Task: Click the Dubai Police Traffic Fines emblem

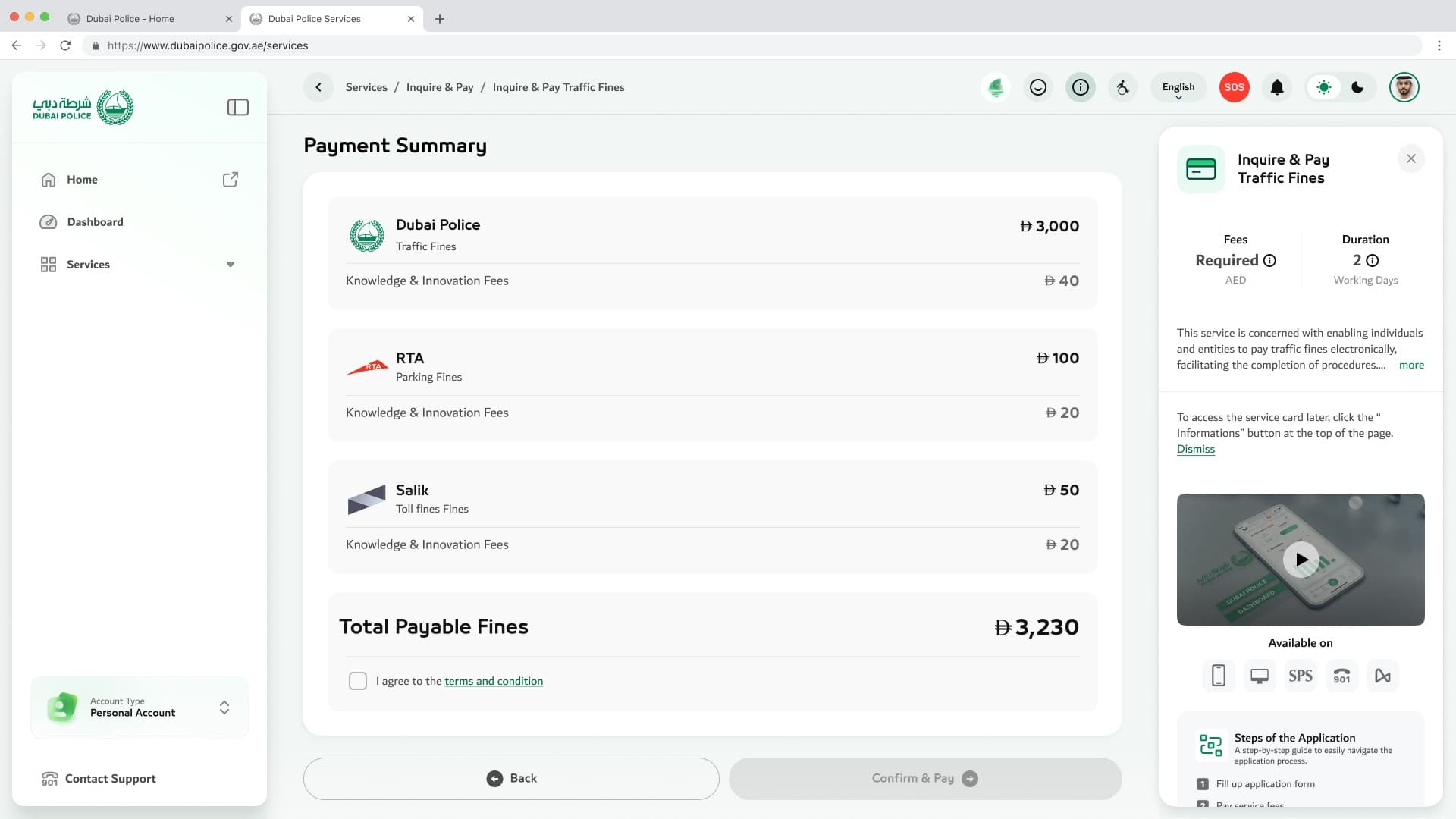Action: (x=367, y=235)
